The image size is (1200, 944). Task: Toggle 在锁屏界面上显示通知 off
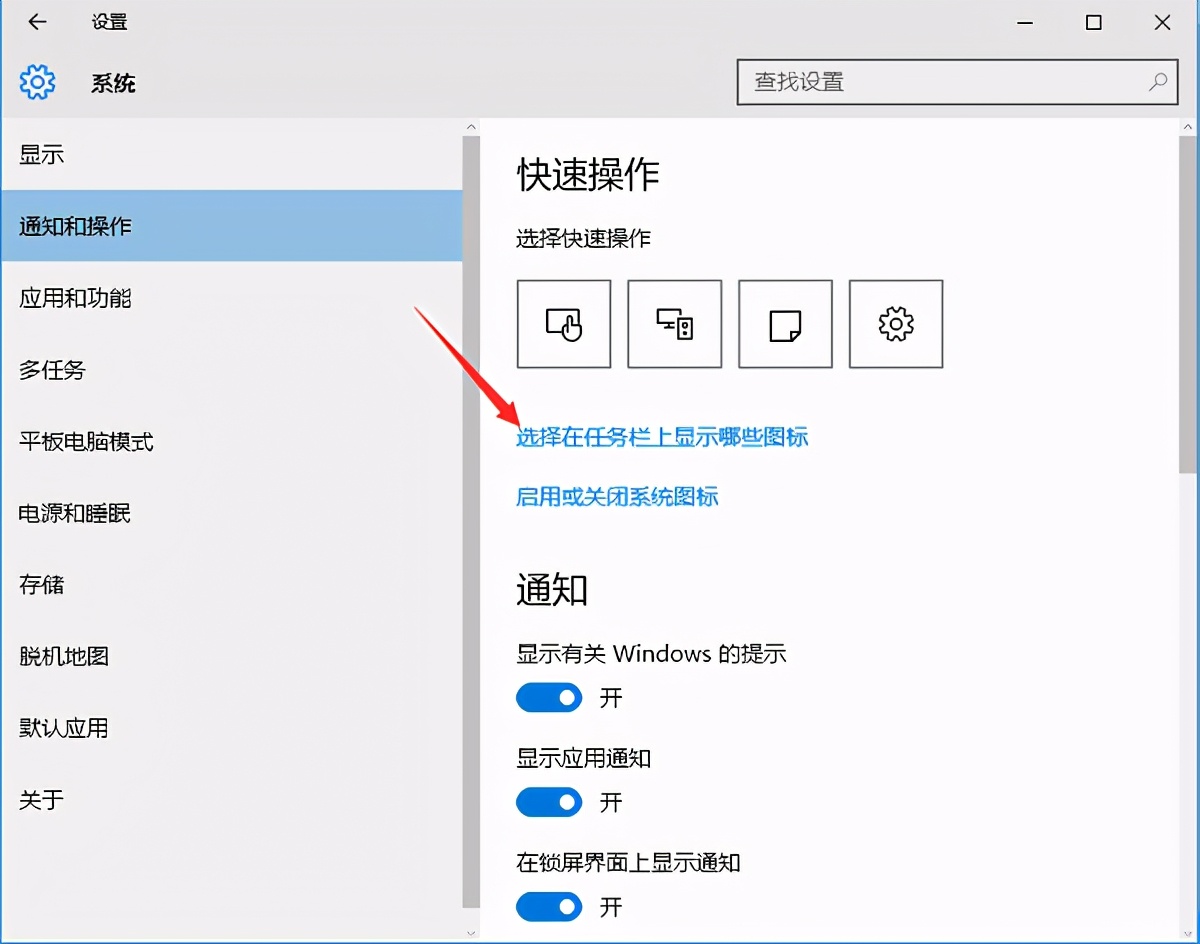pyautogui.click(x=549, y=907)
